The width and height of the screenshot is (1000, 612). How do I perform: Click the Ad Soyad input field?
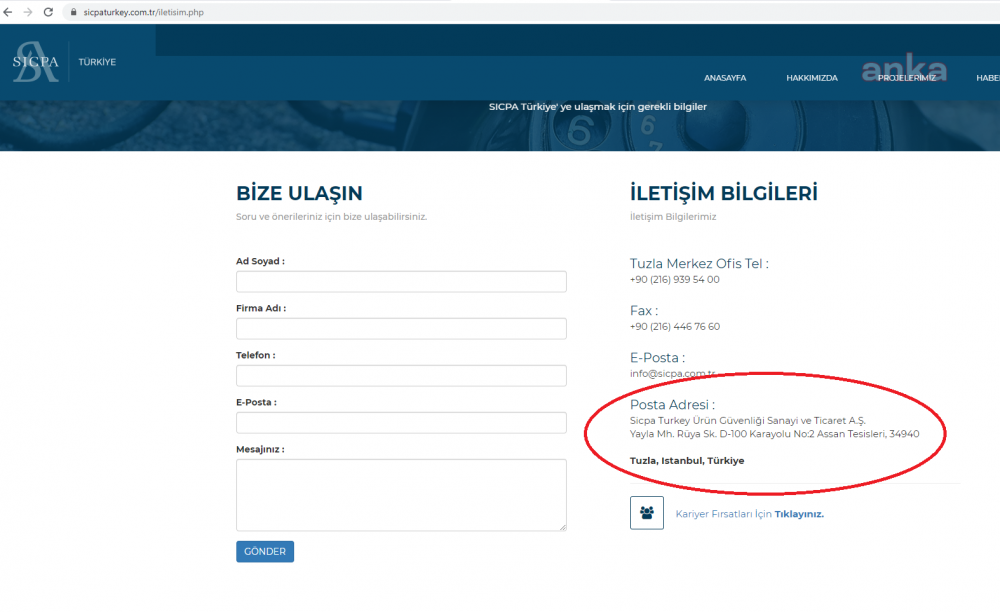tap(401, 282)
